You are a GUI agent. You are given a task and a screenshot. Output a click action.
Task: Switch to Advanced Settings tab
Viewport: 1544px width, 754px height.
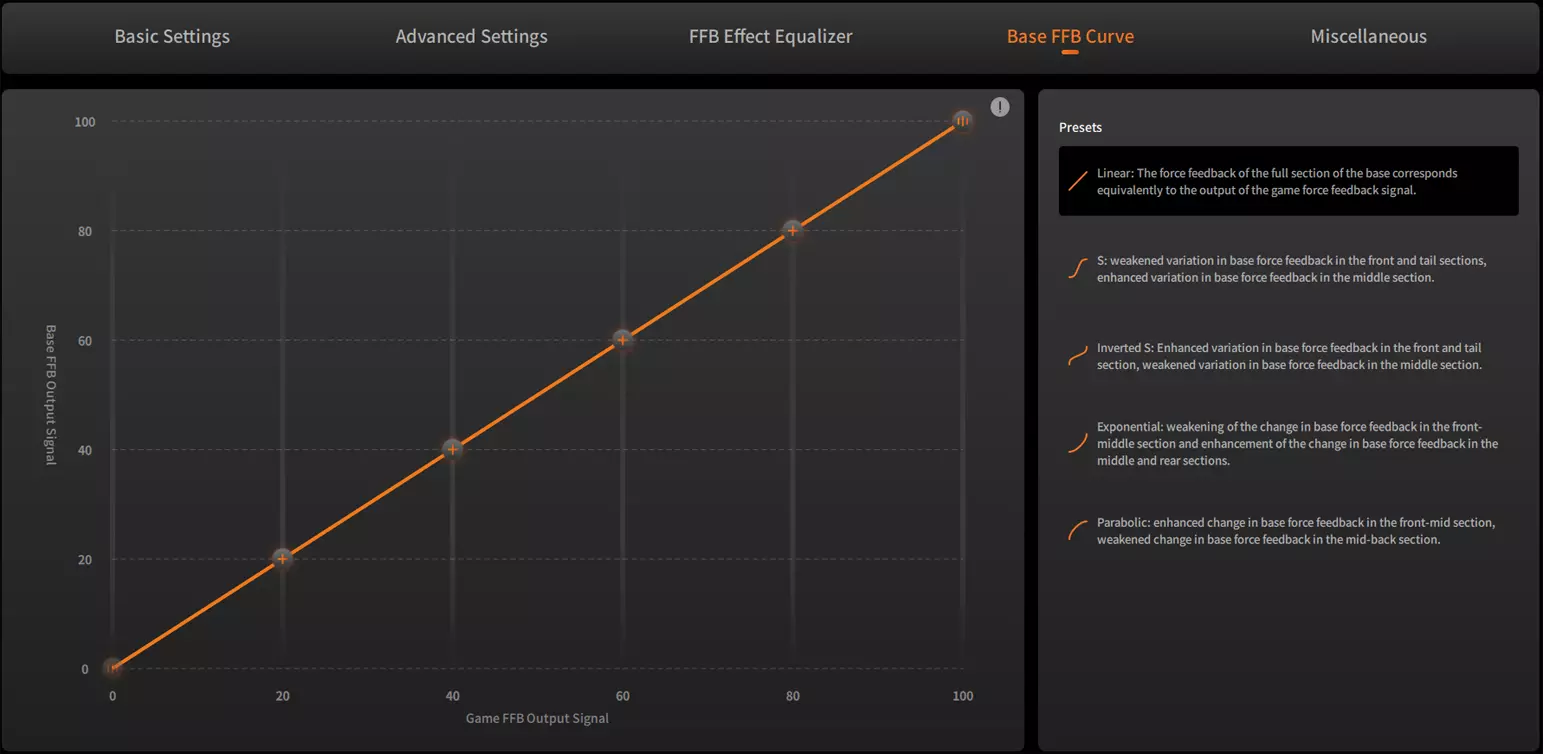coord(471,37)
